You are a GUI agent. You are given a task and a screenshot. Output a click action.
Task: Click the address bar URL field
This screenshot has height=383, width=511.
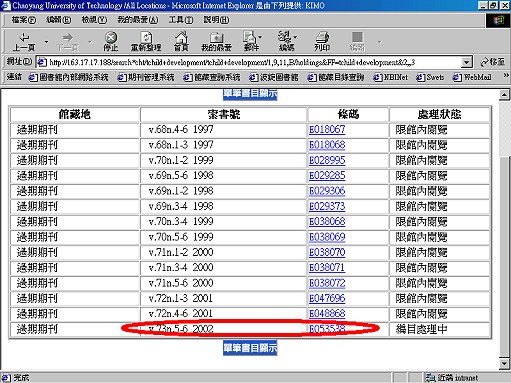[253, 62]
